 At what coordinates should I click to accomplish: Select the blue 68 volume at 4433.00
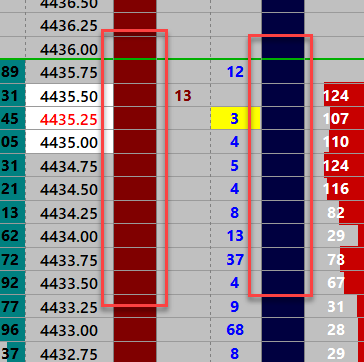pos(235,330)
